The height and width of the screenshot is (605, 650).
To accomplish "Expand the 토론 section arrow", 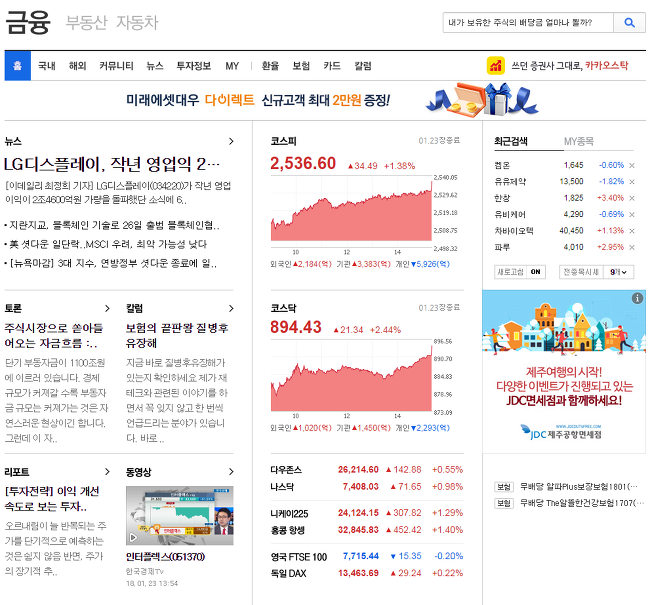I will [x=107, y=308].
